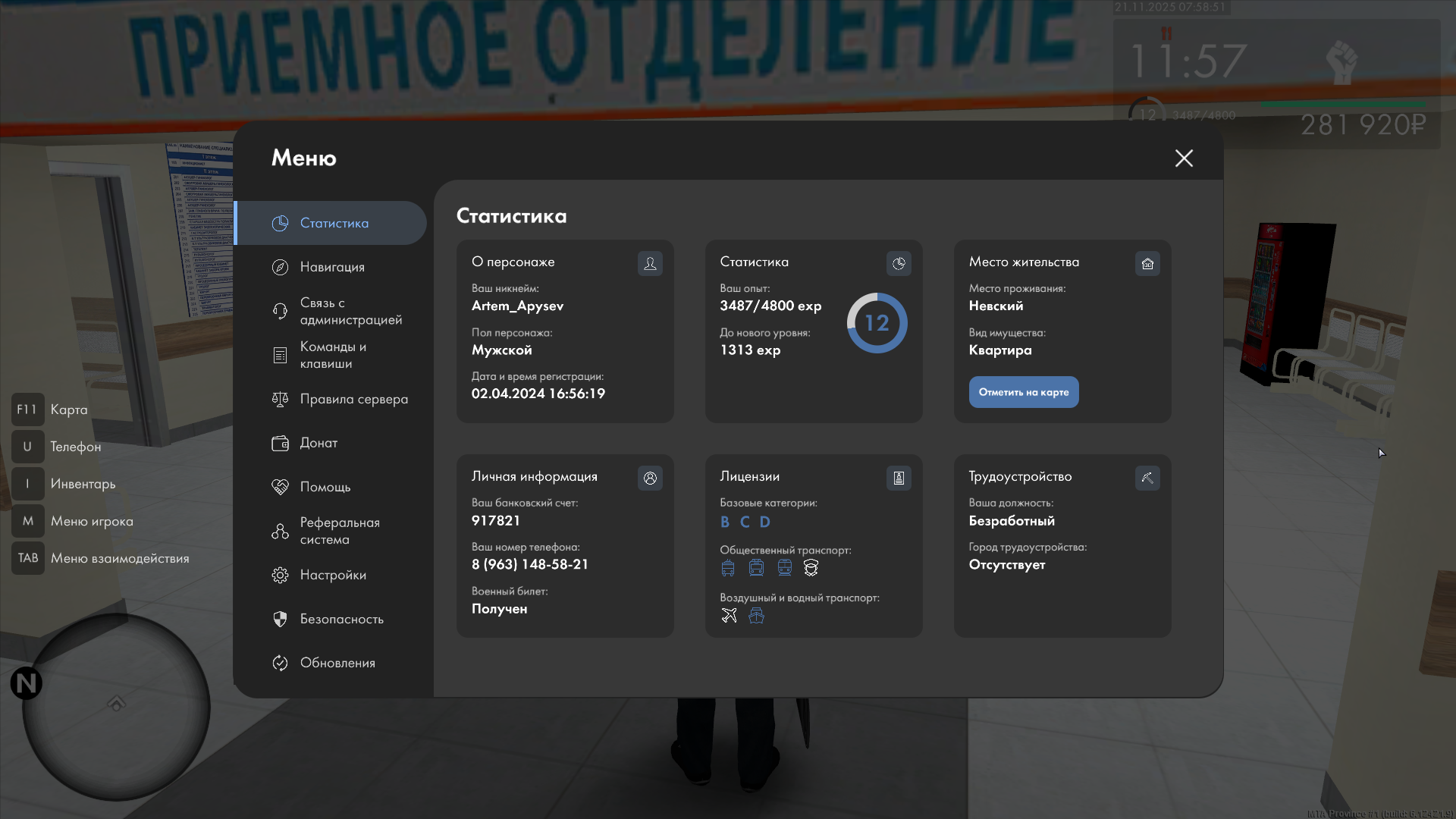1456x819 pixels.
Task: Select the Настройки menu item
Action: 333,575
